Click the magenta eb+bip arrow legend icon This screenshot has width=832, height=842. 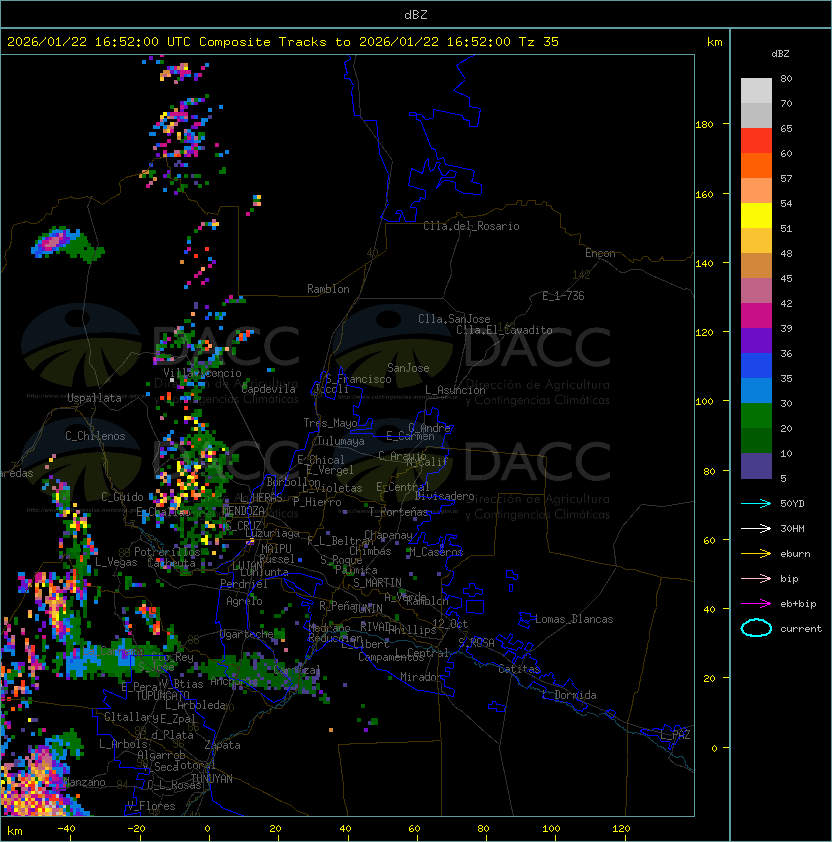(x=756, y=604)
